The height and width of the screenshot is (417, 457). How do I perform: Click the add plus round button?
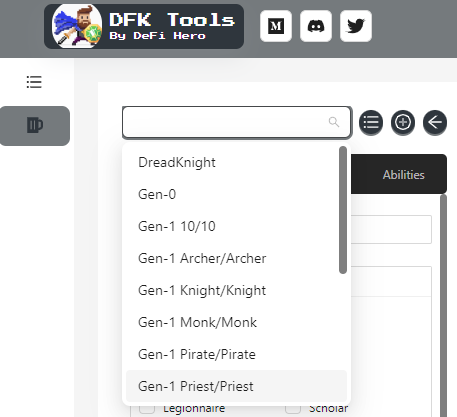pyautogui.click(x=403, y=122)
